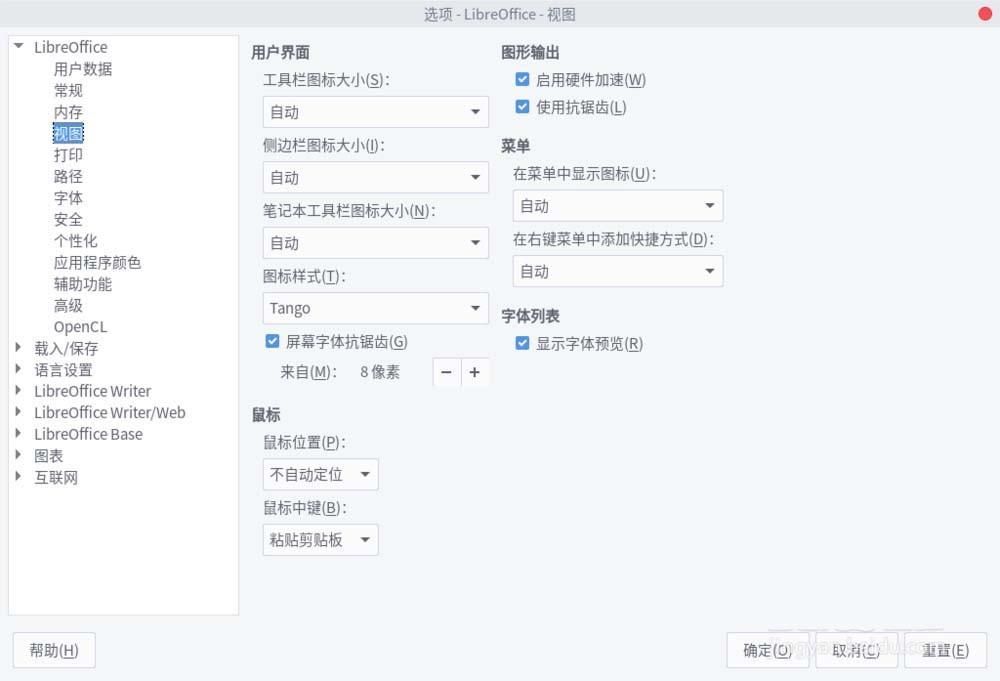Select 打印 in the settings tree
Image resolution: width=1000 pixels, height=681 pixels.
(x=68, y=155)
